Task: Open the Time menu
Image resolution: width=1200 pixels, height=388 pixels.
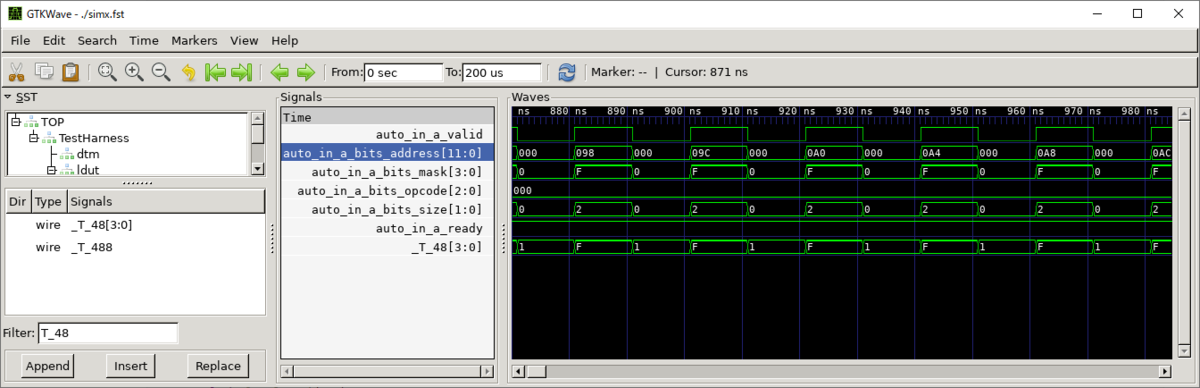Action: [x=144, y=41]
